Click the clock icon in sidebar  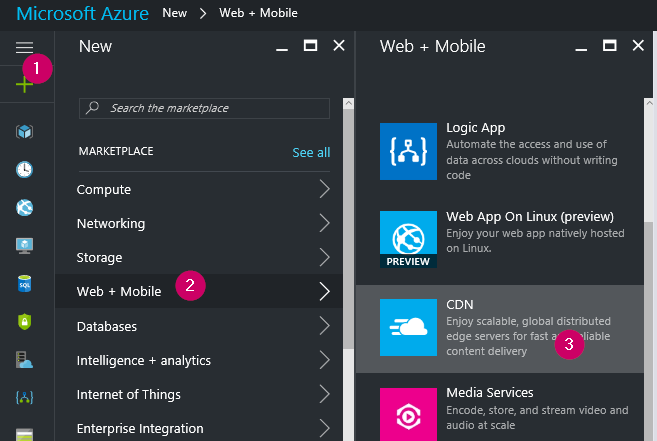click(24, 169)
